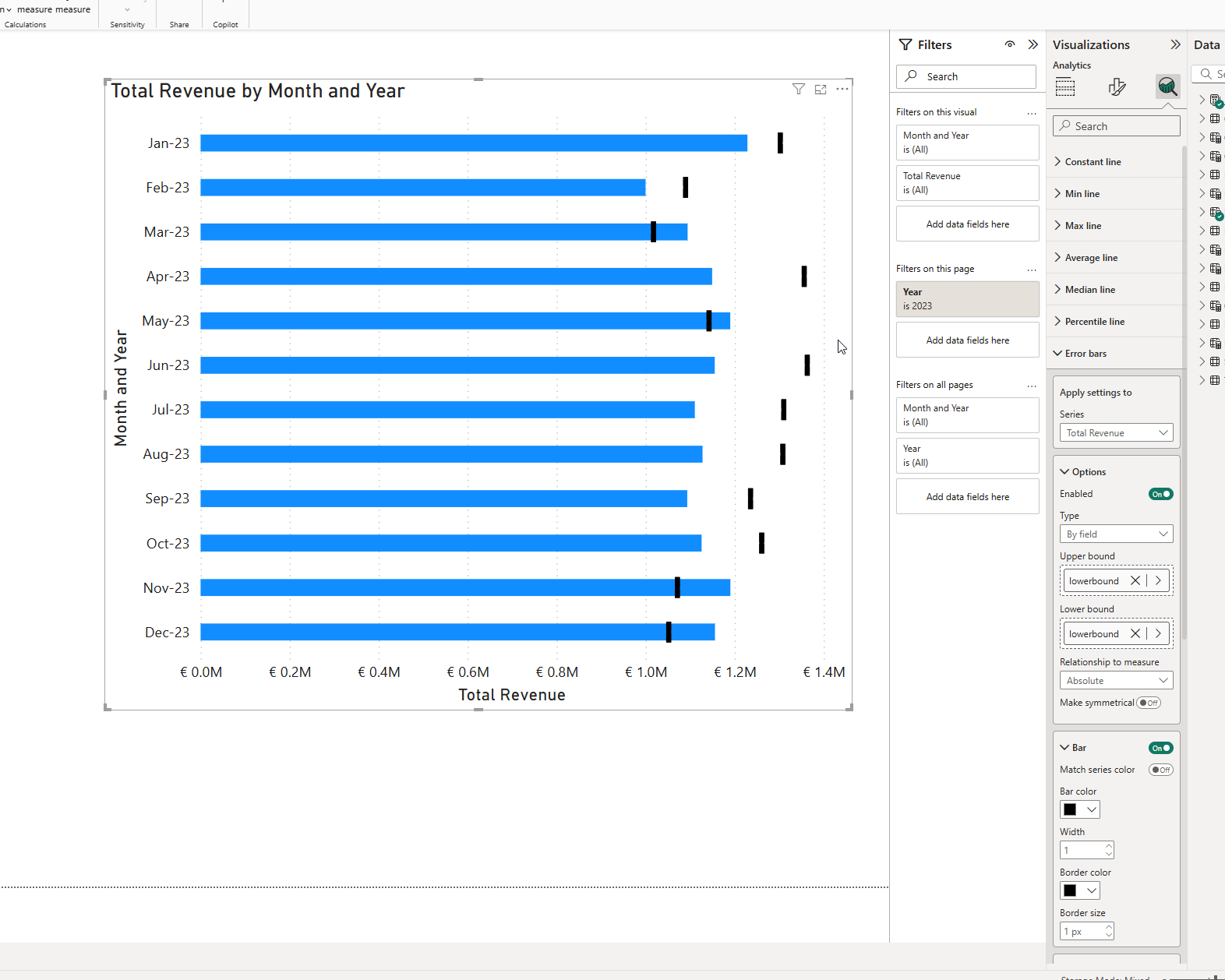Click the Copilot ribbon group label
Image resolution: width=1225 pixels, height=980 pixels.
click(225, 24)
